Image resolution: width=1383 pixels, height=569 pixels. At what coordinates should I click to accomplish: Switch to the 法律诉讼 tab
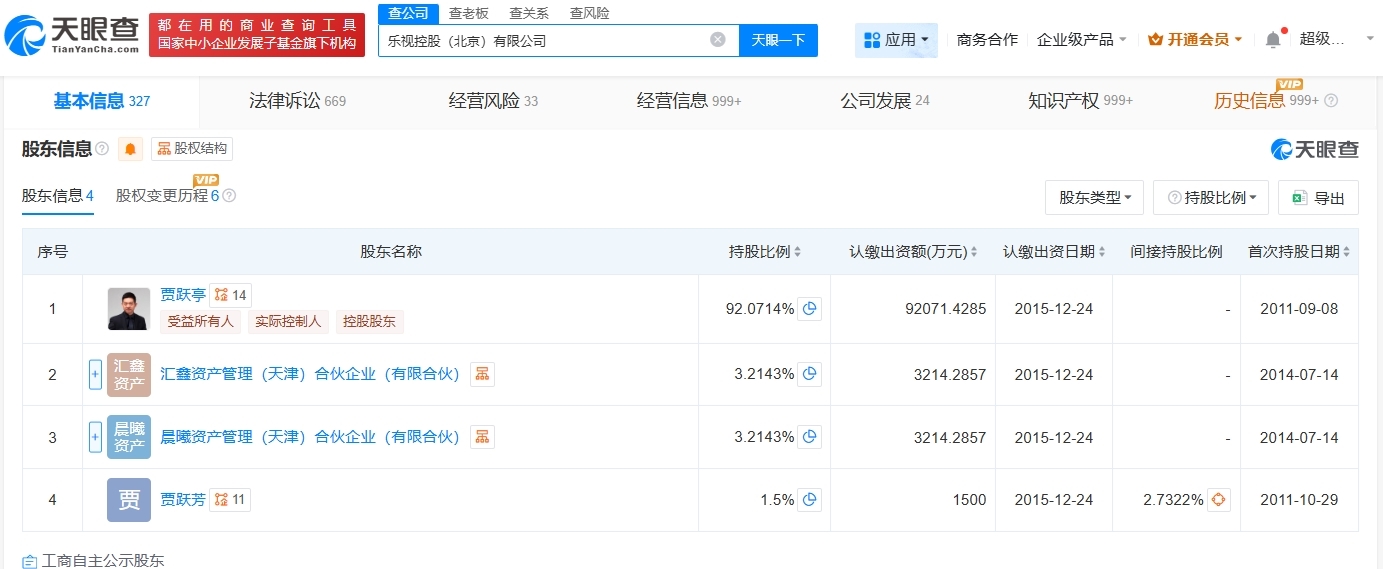pos(297,101)
